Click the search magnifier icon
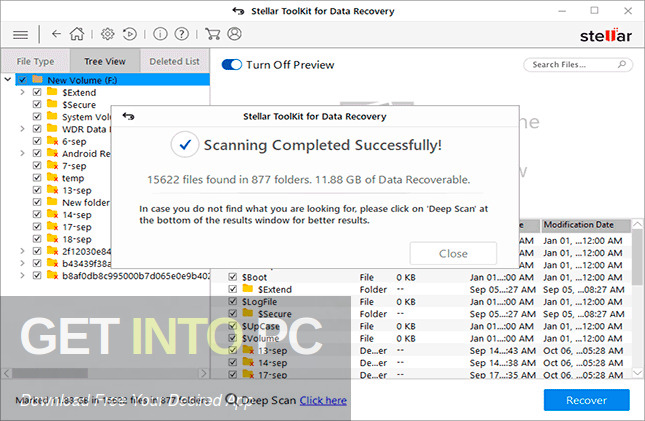 coord(622,64)
